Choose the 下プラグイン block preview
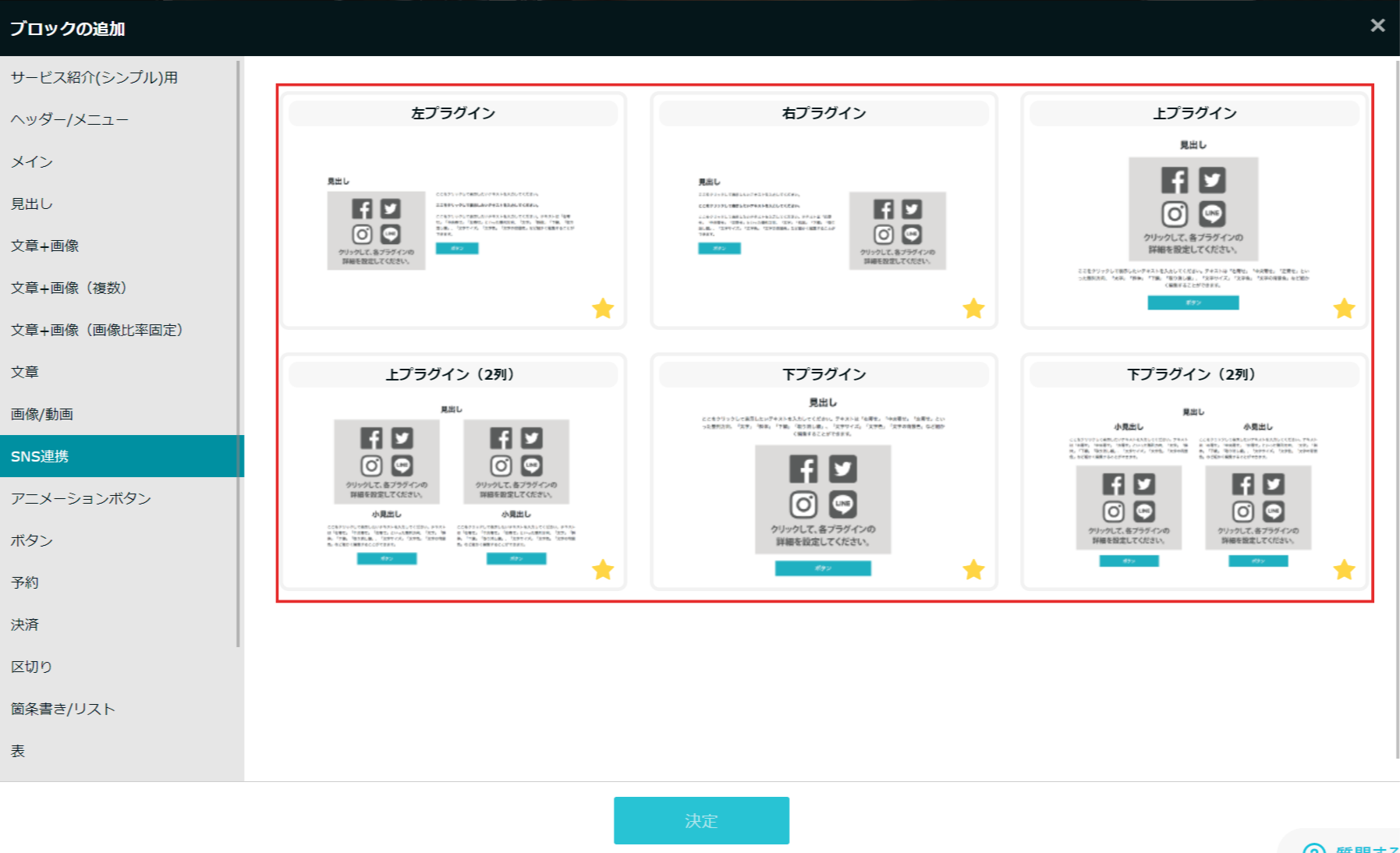 click(x=824, y=472)
